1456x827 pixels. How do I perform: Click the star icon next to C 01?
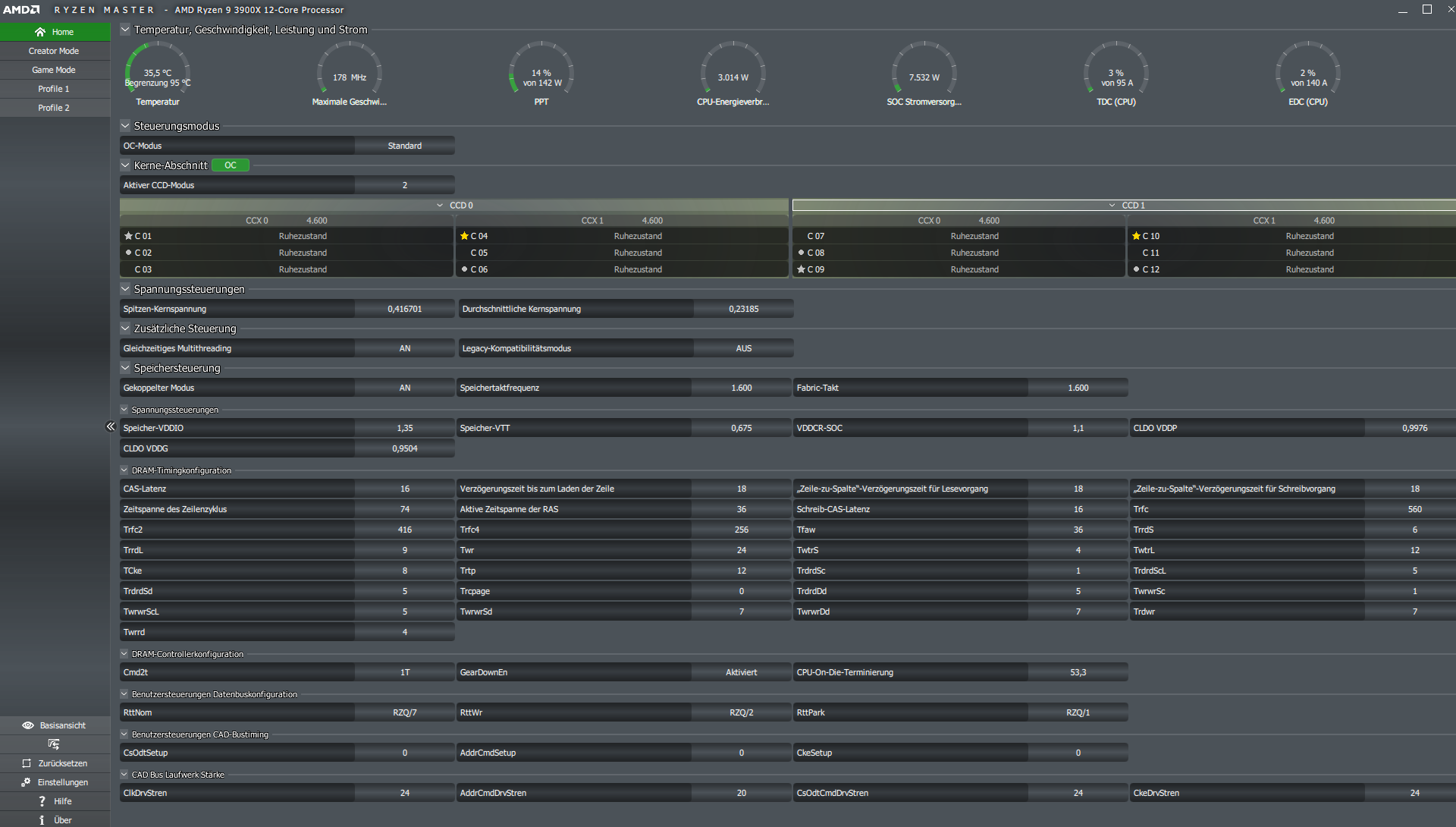128,236
